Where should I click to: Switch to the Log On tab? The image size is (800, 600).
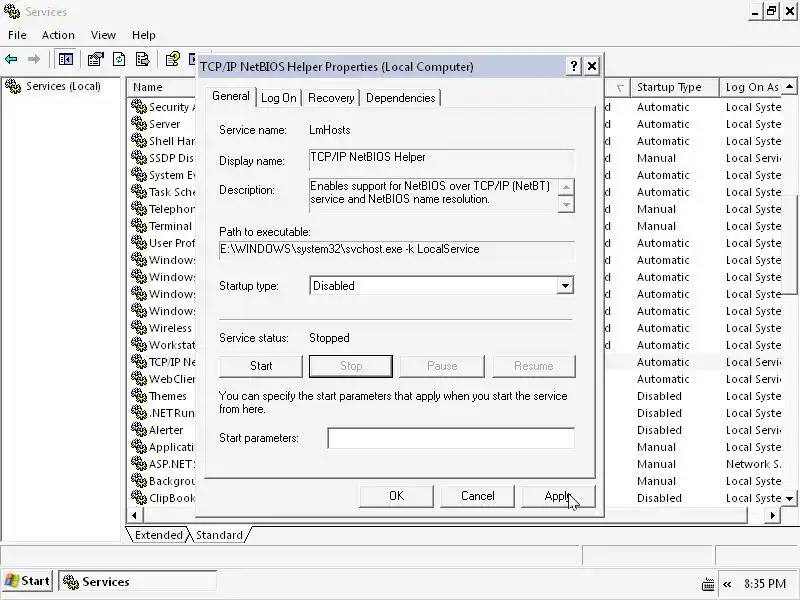(x=279, y=98)
